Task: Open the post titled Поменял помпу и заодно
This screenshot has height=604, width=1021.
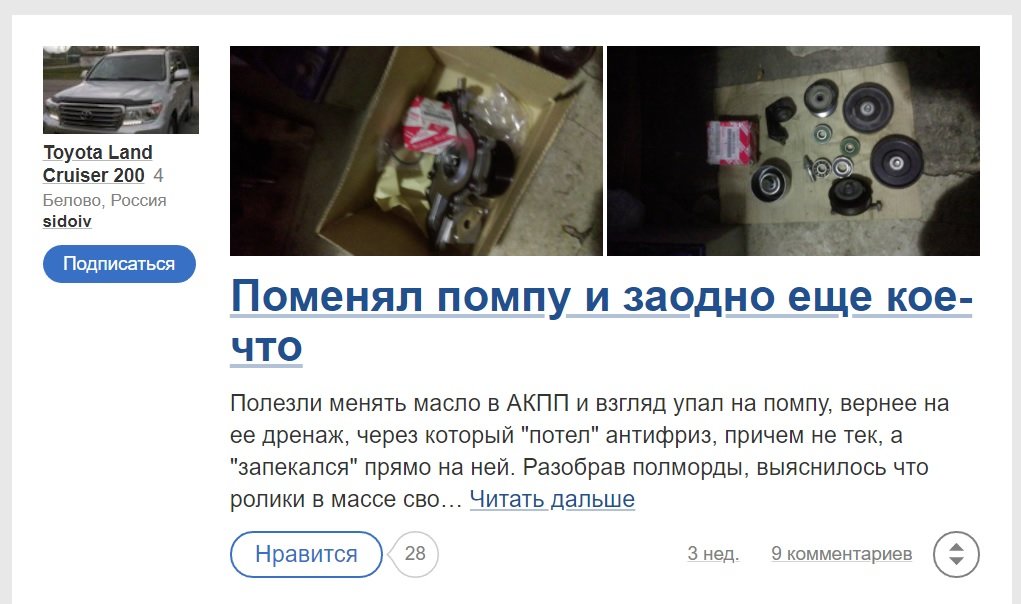Action: pyautogui.click(x=601, y=322)
